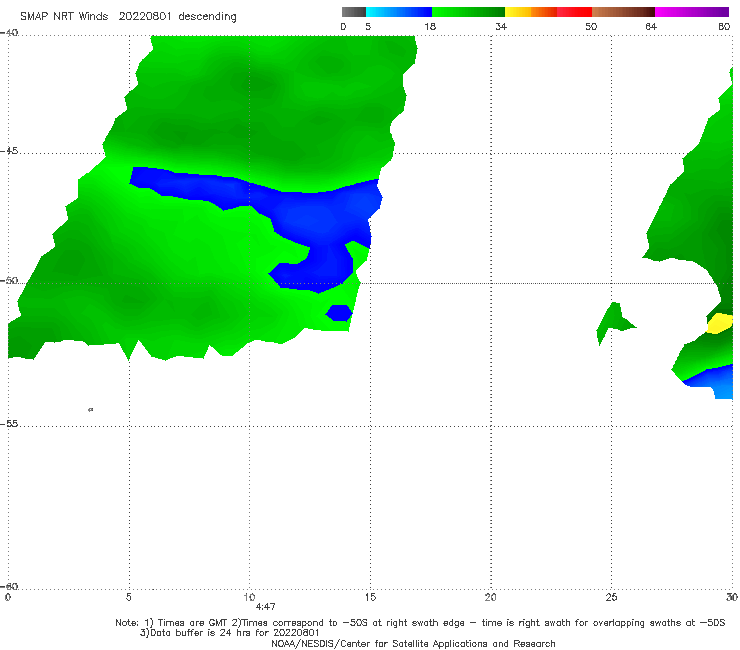Click the small isolated blue patch near longitude 14
The height and width of the screenshot is (650, 740).
339,313
